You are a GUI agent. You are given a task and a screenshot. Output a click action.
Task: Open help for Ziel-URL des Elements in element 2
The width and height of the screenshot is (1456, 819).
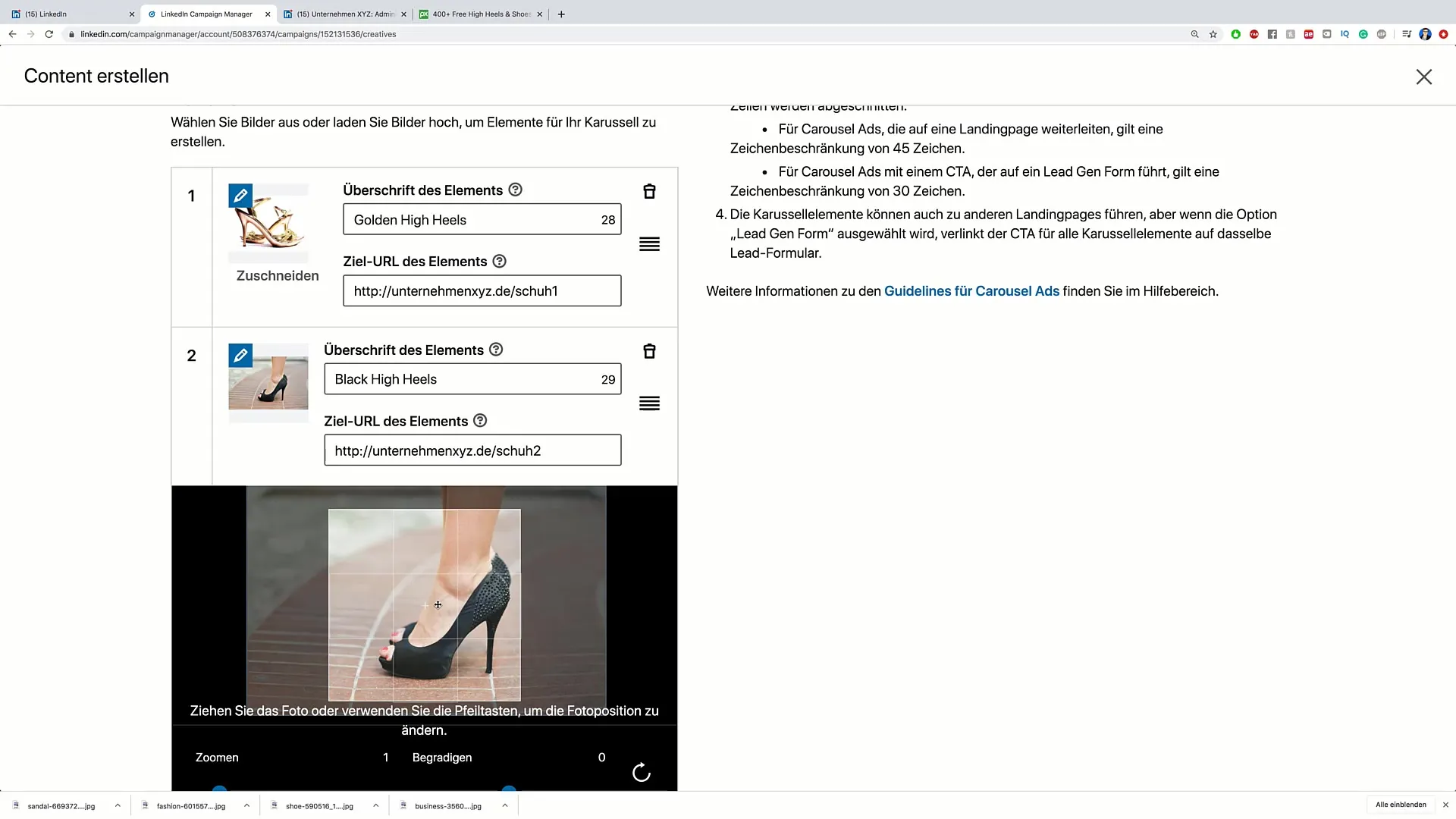point(480,420)
